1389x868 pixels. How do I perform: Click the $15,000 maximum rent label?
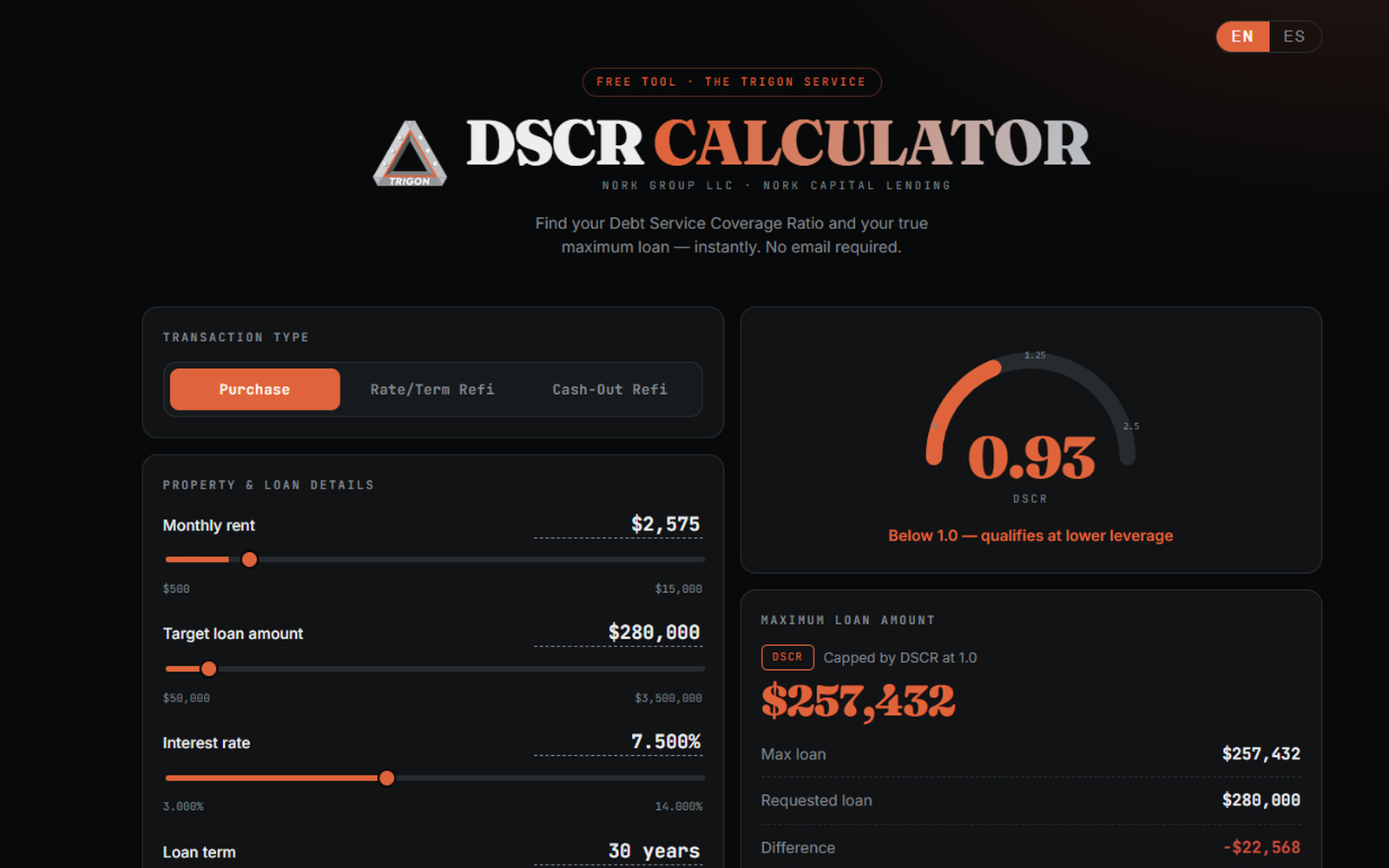coord(679,589)
